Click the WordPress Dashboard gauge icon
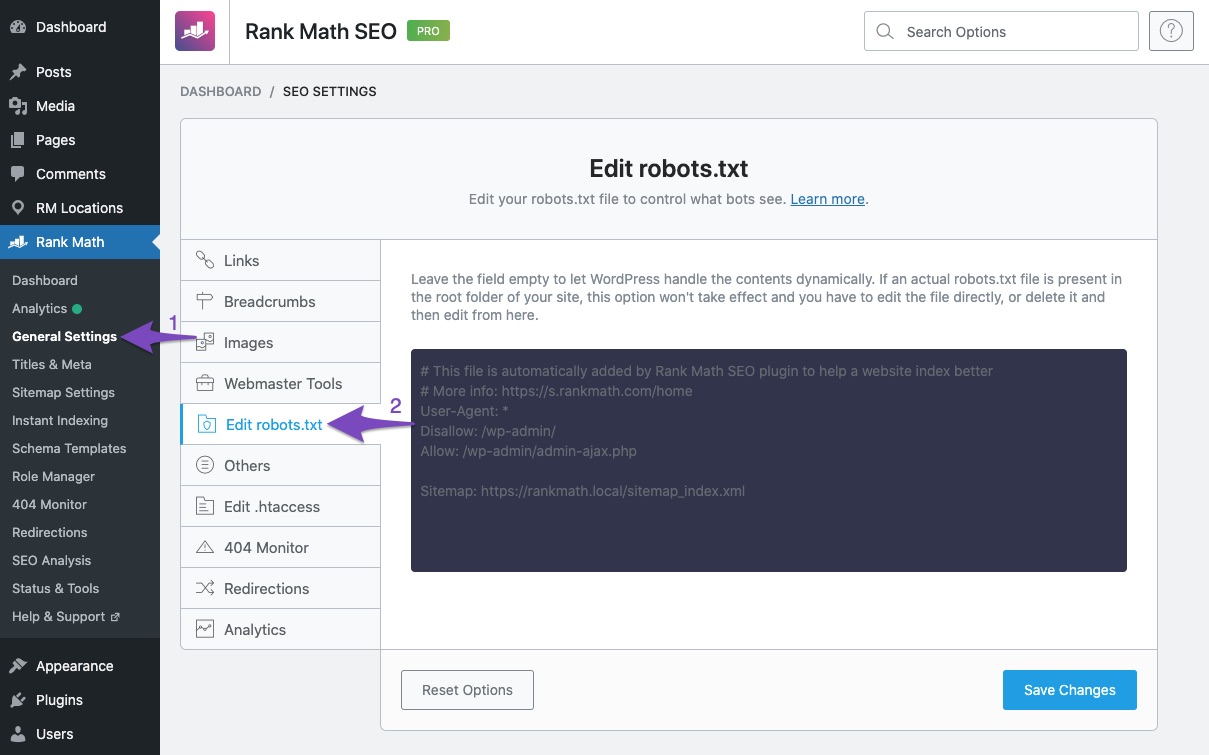1209x755 pixels. tap(18, 27)
